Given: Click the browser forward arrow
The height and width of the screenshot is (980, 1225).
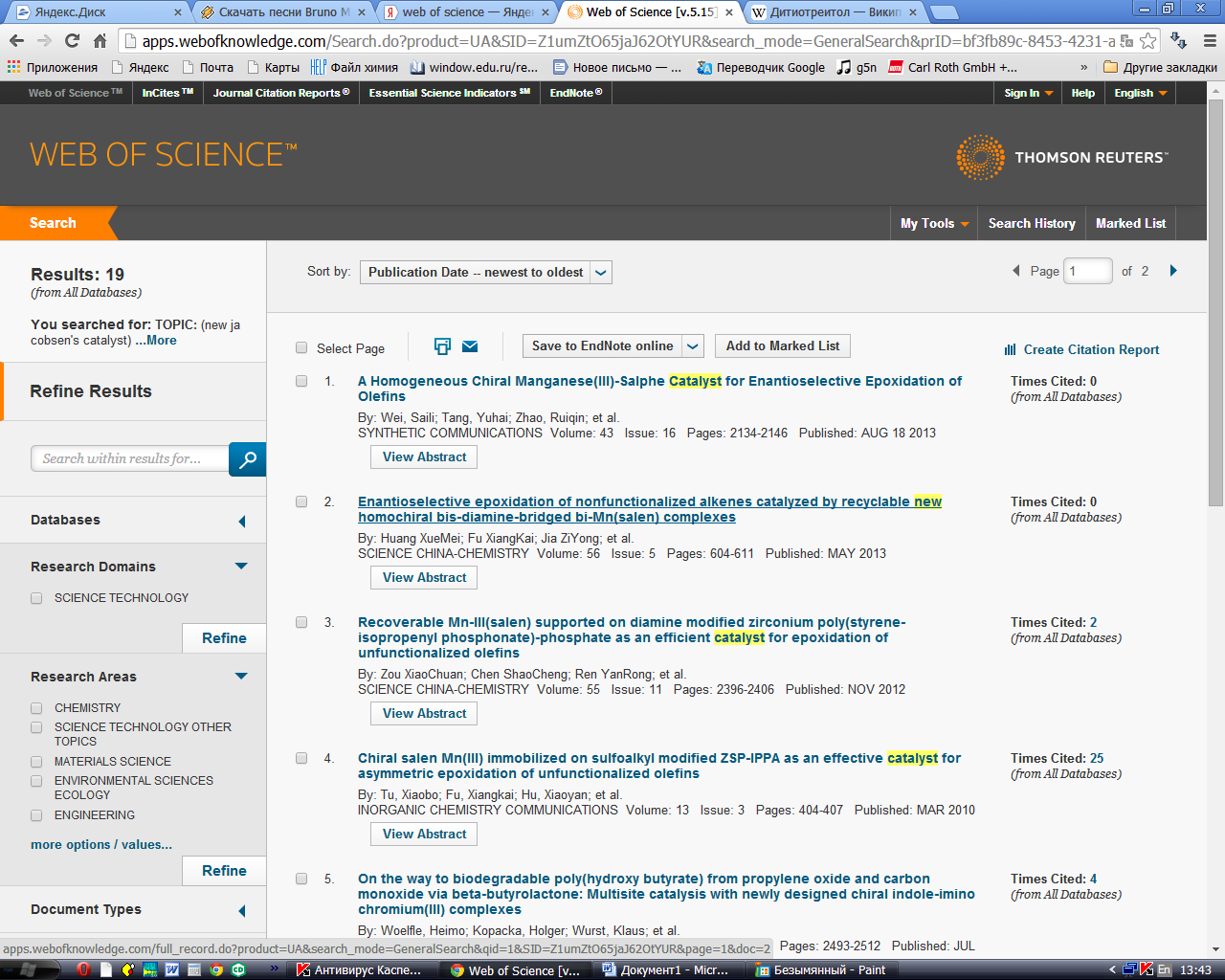Looking at the screenshot, I should (44, 41).
